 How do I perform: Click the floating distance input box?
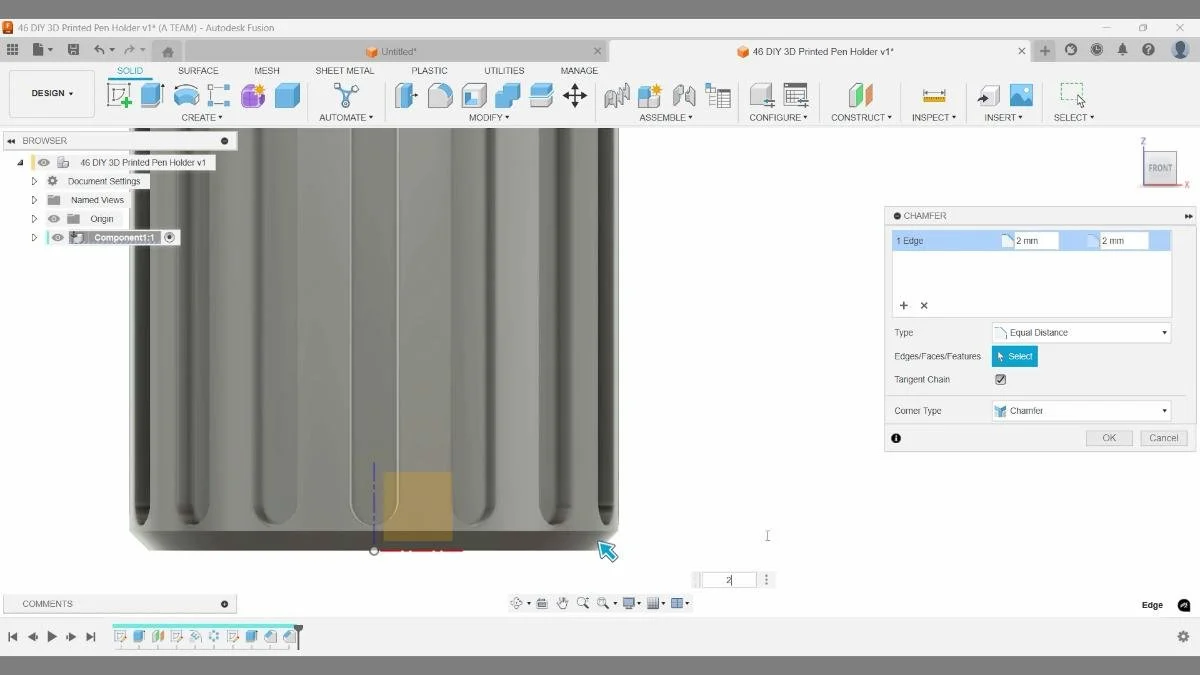(730, 580)
